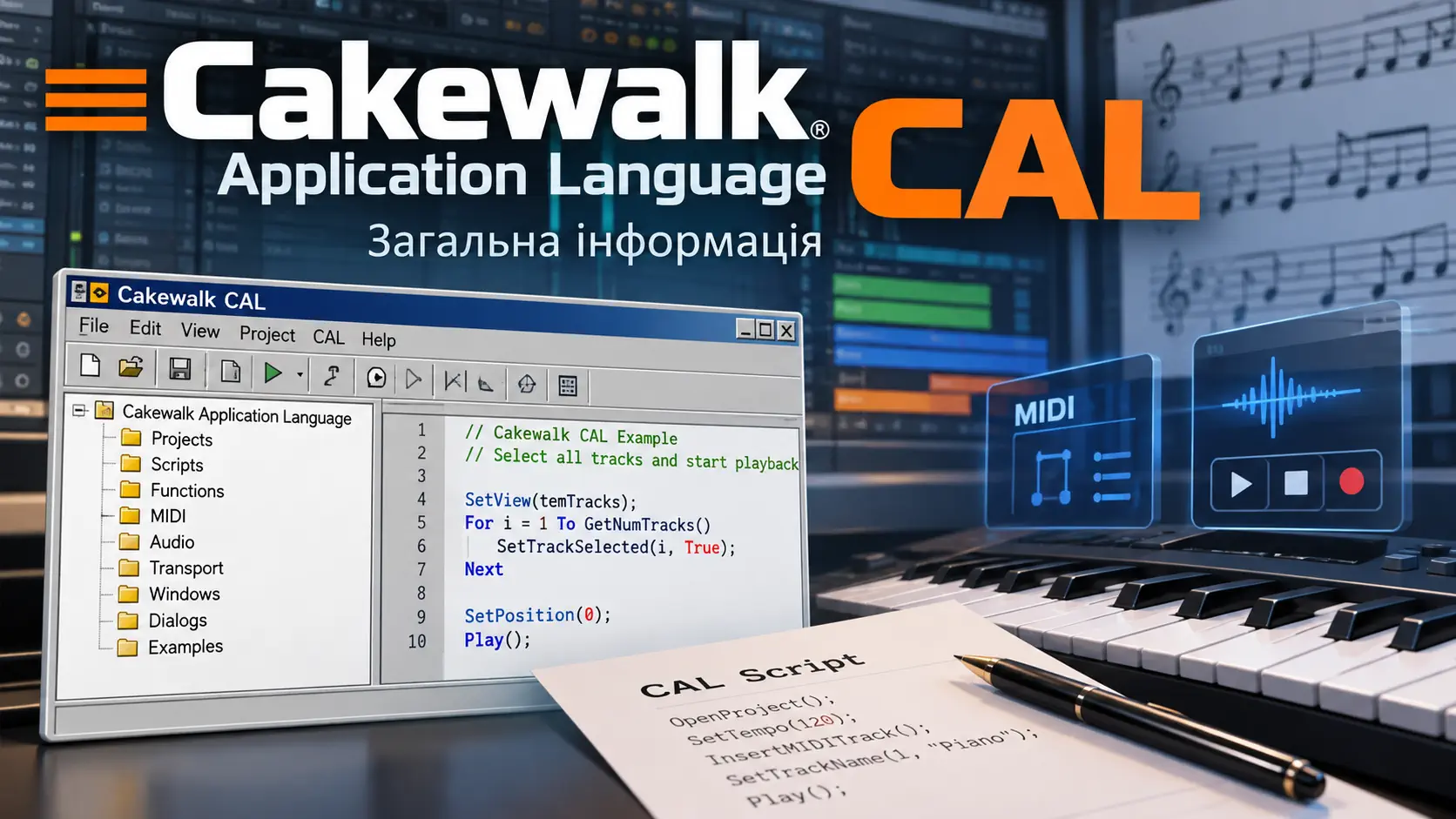Maximize the Cakewalk CAL window
Image resolution: width=1456 pixels, height=819 pixels.
765,330
